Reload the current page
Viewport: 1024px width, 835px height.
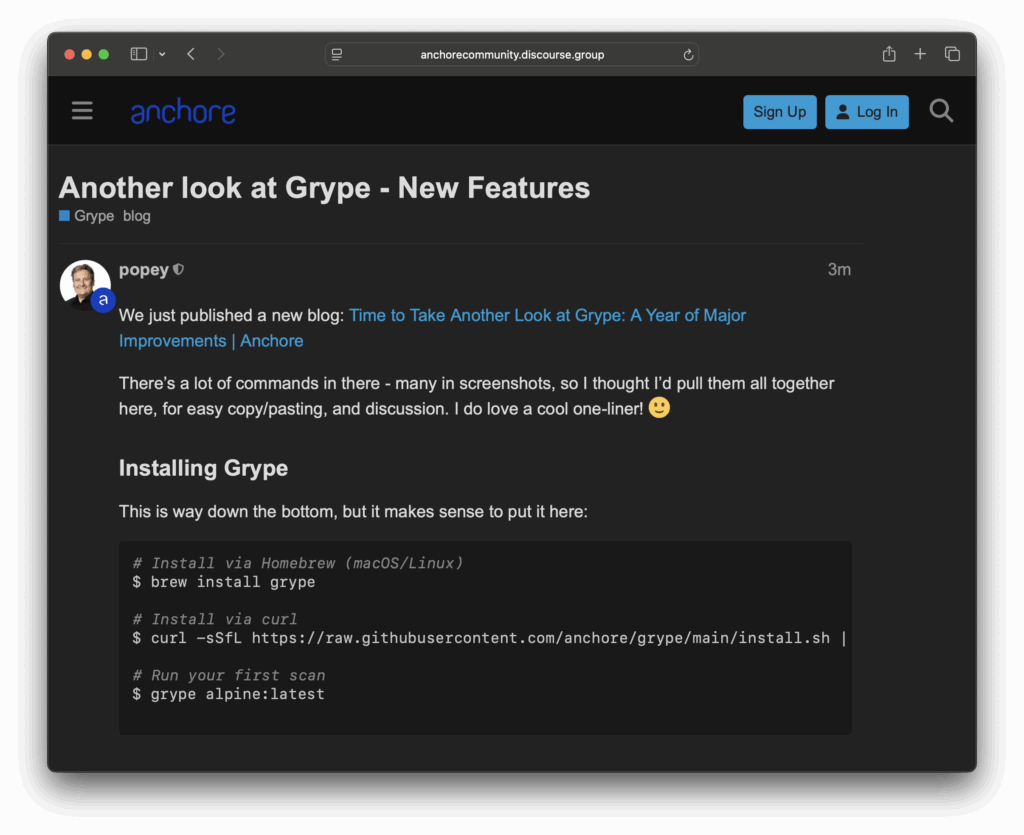[x=688, y=55]
